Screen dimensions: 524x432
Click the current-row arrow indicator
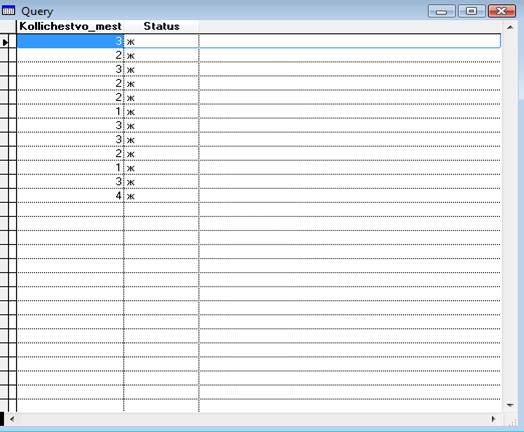tap(5, 42)
